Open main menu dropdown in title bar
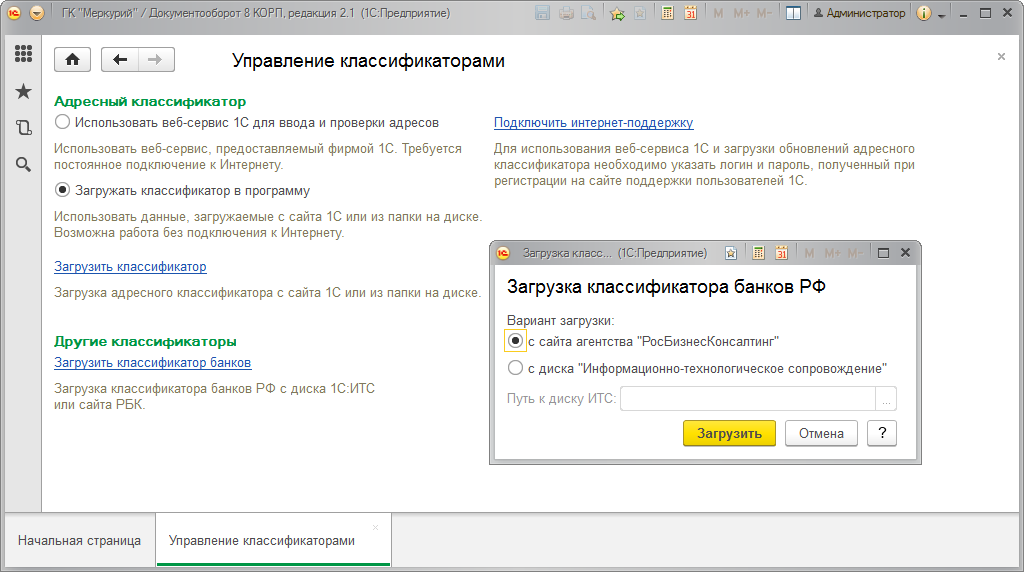Viewport: 1024px width, 572px height. click(x=37, y=13)
